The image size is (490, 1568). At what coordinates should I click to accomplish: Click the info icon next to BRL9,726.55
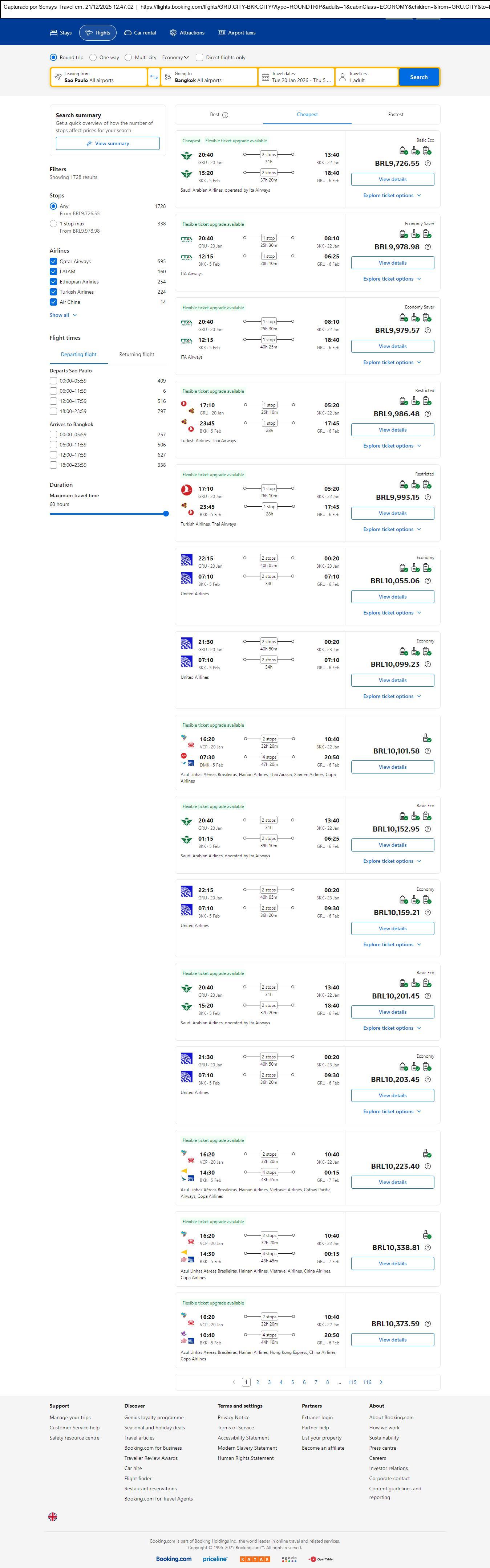pyautogui.click(x=428, y=164)
